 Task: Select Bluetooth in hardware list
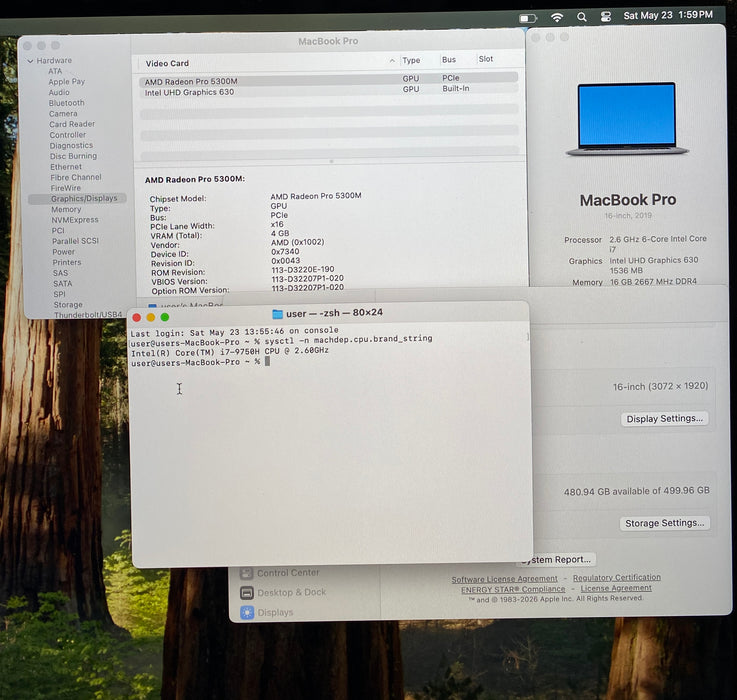(x=66, y=102)
